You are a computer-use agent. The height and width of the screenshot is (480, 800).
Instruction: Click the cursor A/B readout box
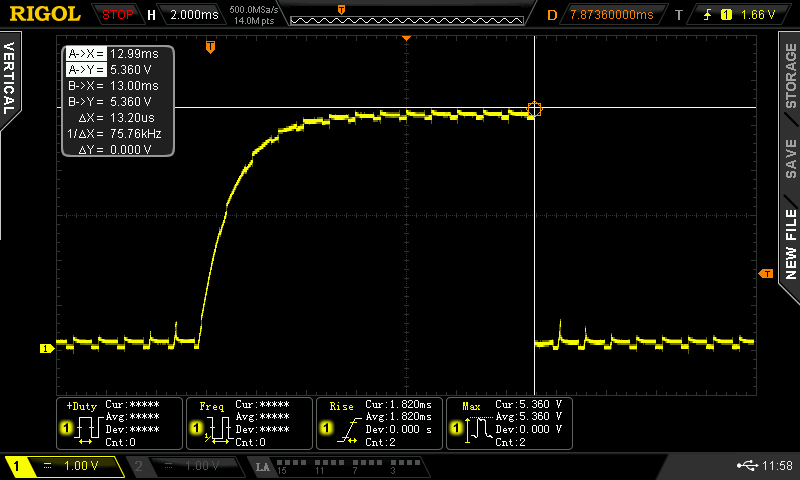(118, 101)
